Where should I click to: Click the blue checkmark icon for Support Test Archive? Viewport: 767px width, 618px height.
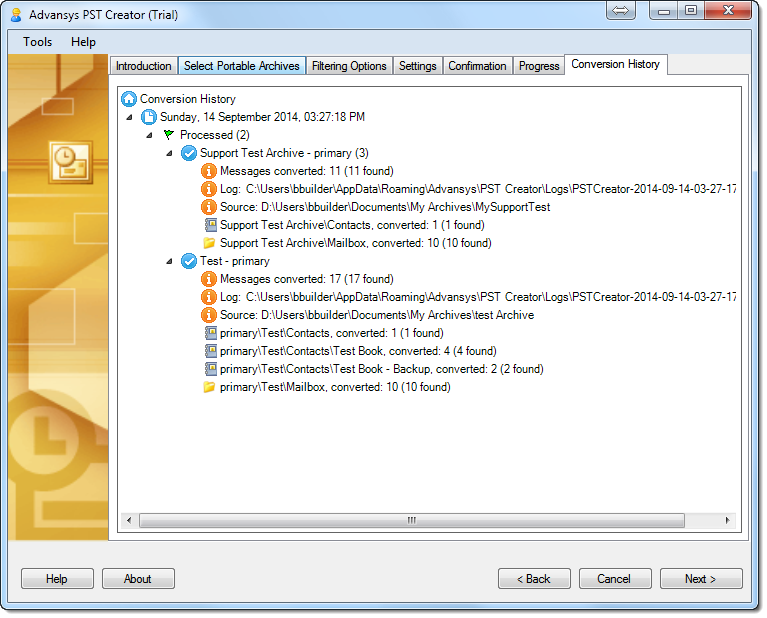[x=189, y=153]
